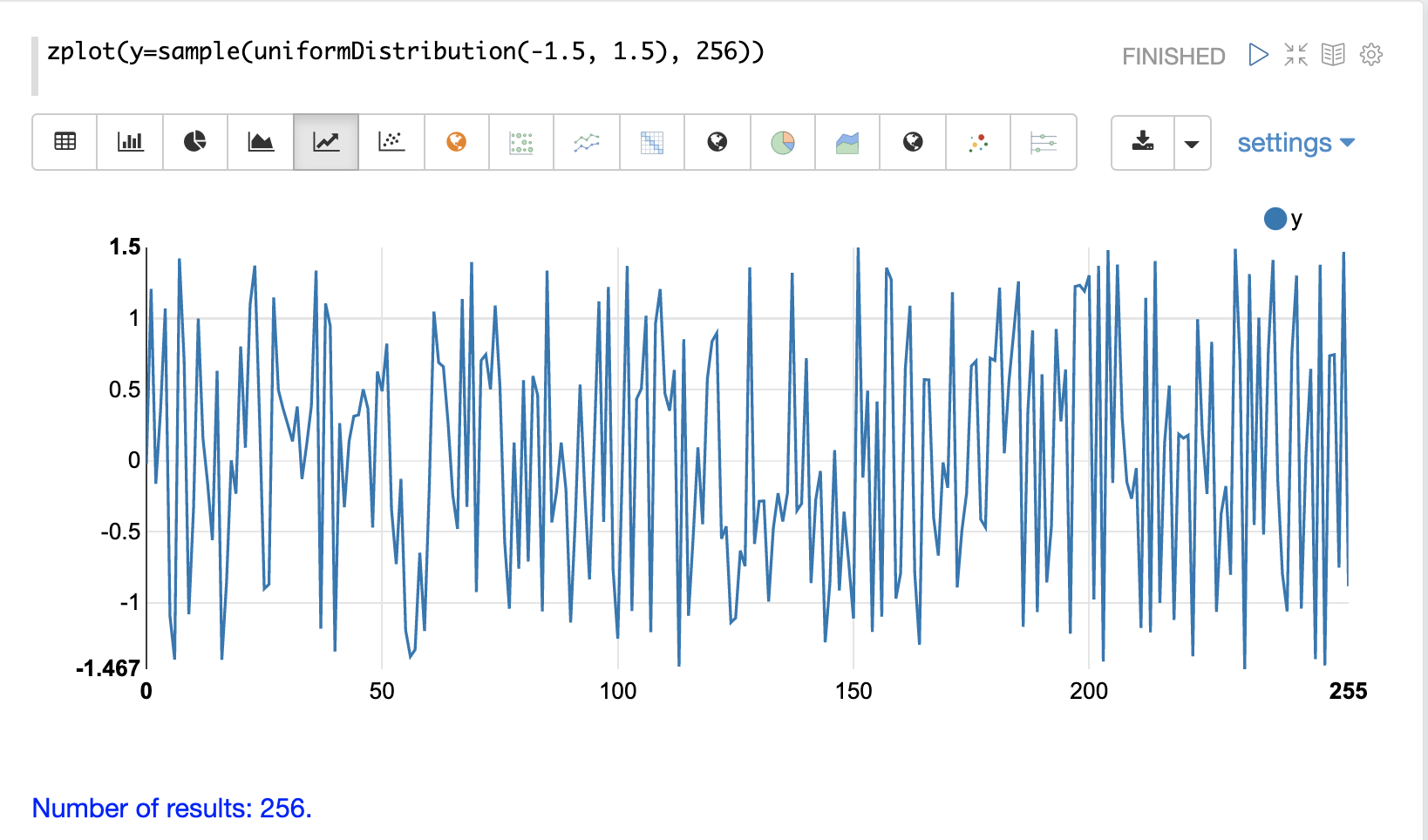Select the active line chart tab
Screen dimensions: 1428x840
pyautogui.click(x=326, y=142)
